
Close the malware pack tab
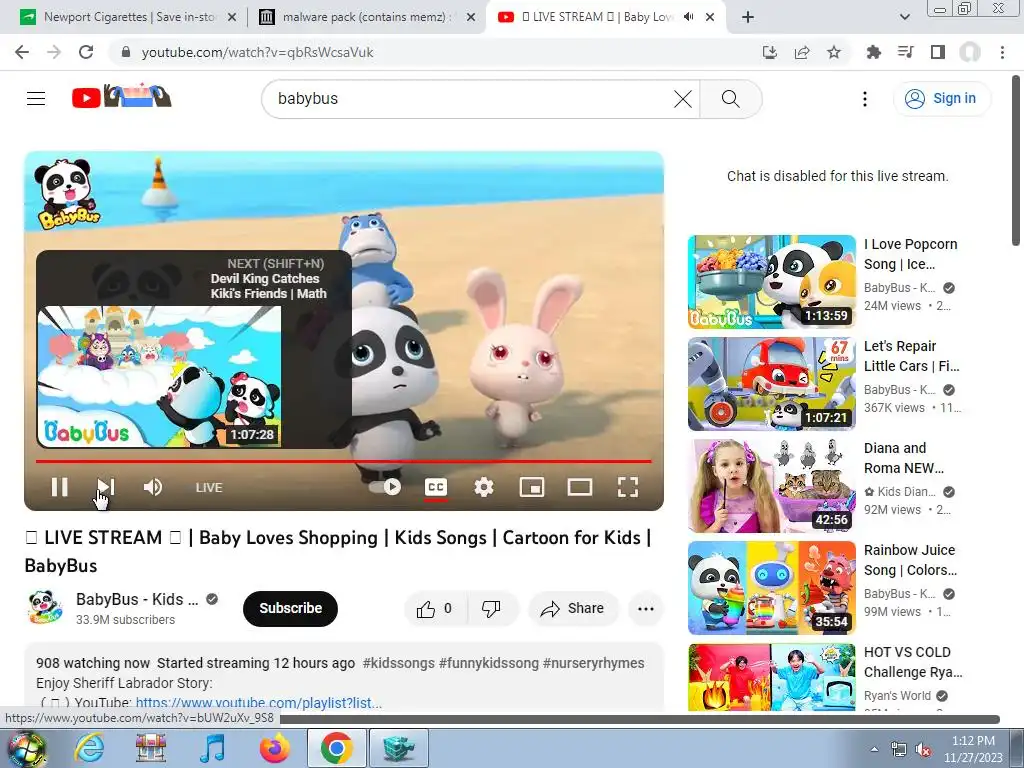pyautogui.click(x=471, y=18)
